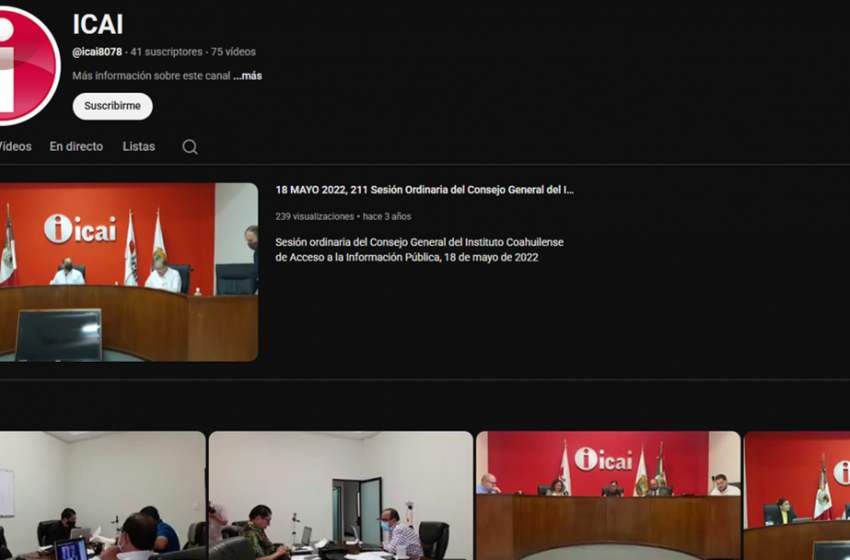Select the Vídeos tab
This screenshot has height=560, width=850.
pyautogui.click(x=14, y=146)
